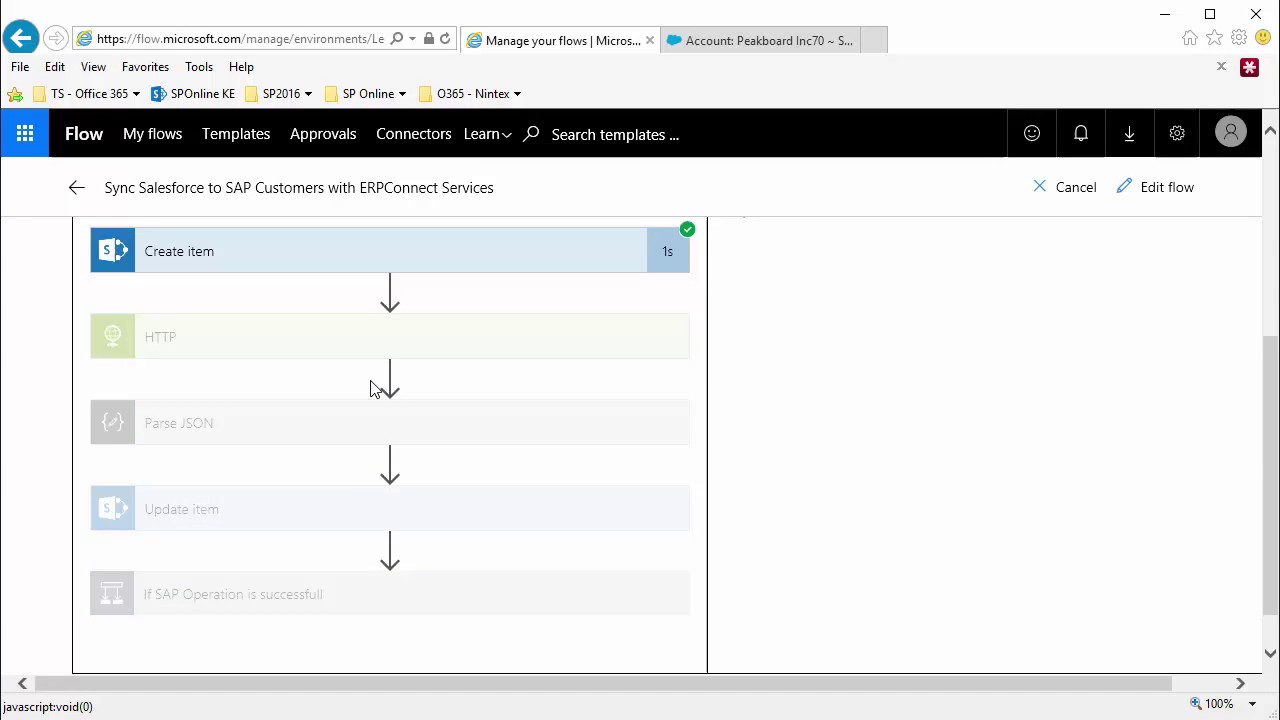The image size is (1280, 720).
Task: Click the Search templates input field
Action: click(x=615, y=135)
